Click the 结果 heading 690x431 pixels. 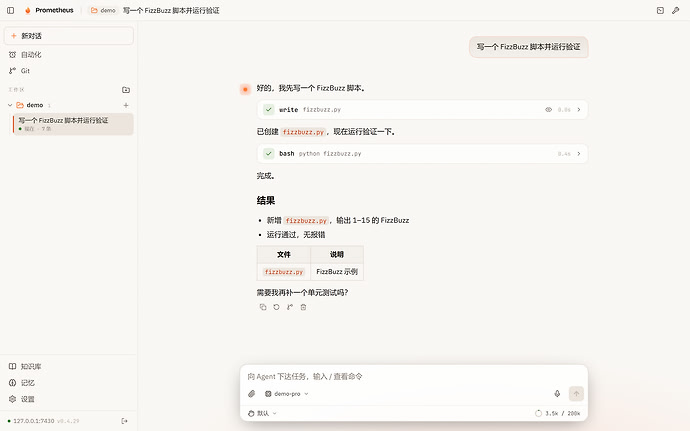click(266, 201)
